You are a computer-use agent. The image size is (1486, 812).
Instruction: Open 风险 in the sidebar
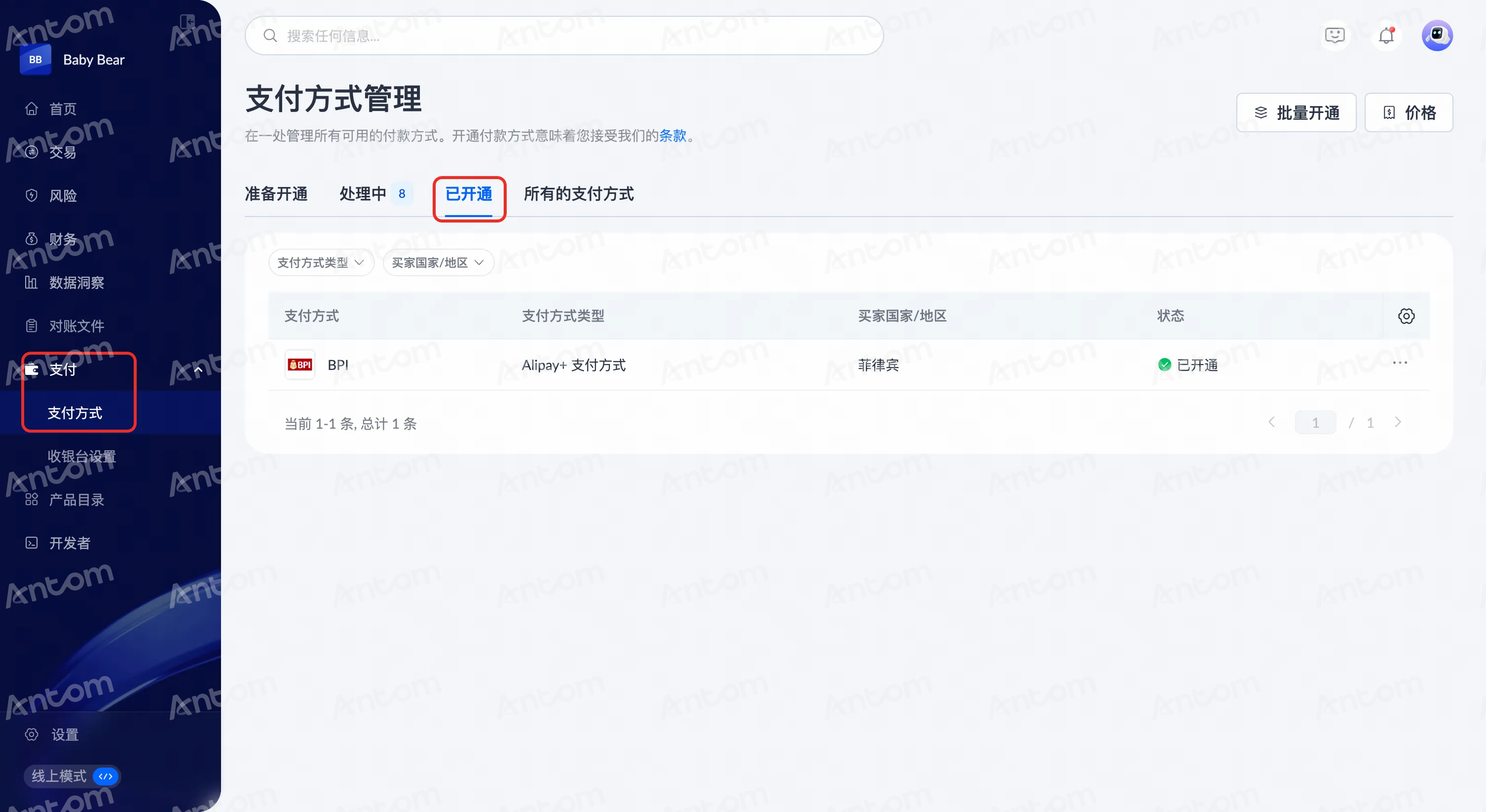[63, 195]
